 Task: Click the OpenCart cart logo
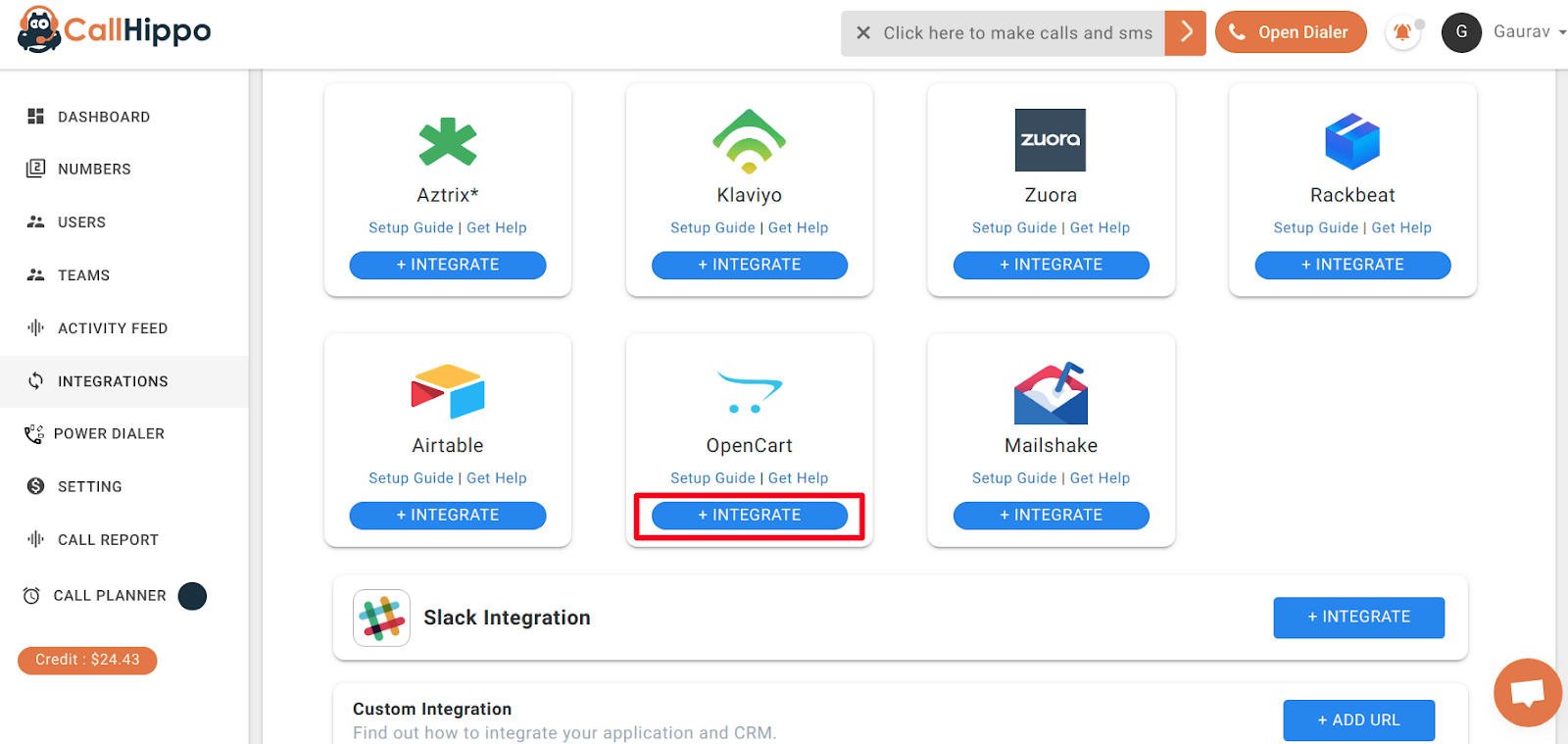[x=750, y=392]
